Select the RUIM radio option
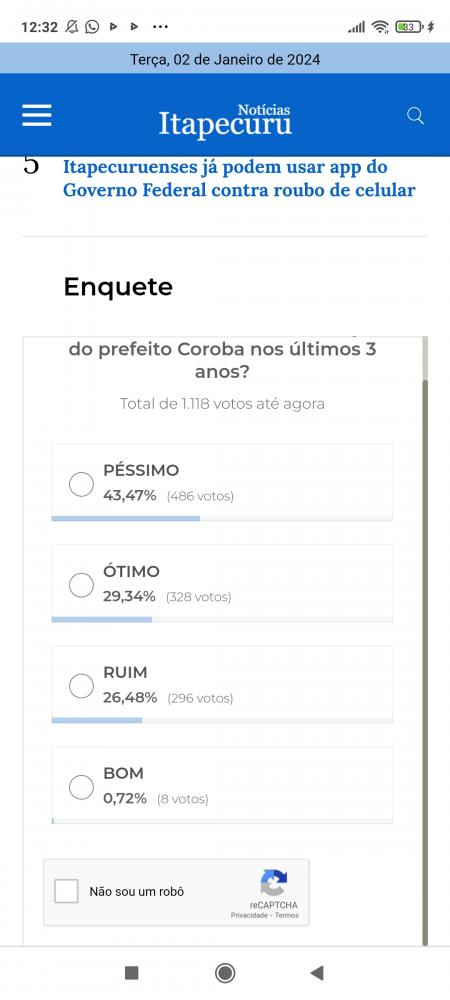 (82, 686)
